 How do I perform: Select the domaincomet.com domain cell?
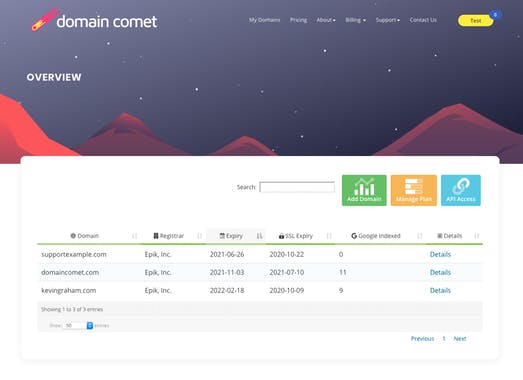coord(70,273)
